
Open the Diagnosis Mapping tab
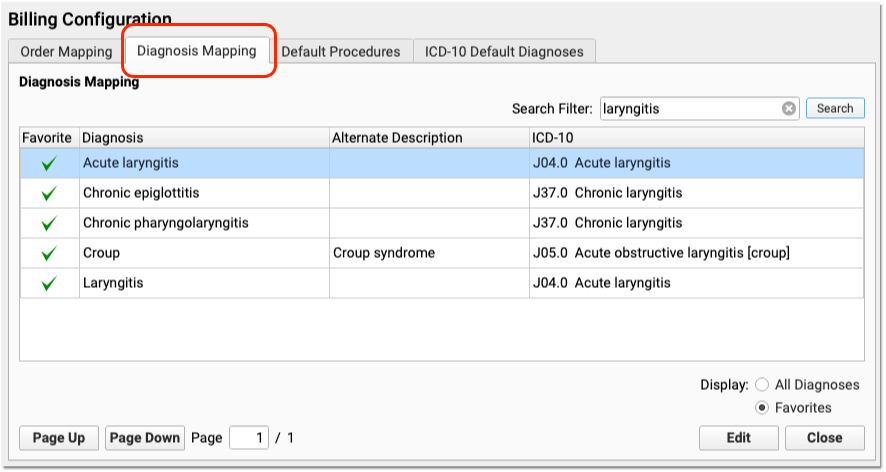point(197,51)
